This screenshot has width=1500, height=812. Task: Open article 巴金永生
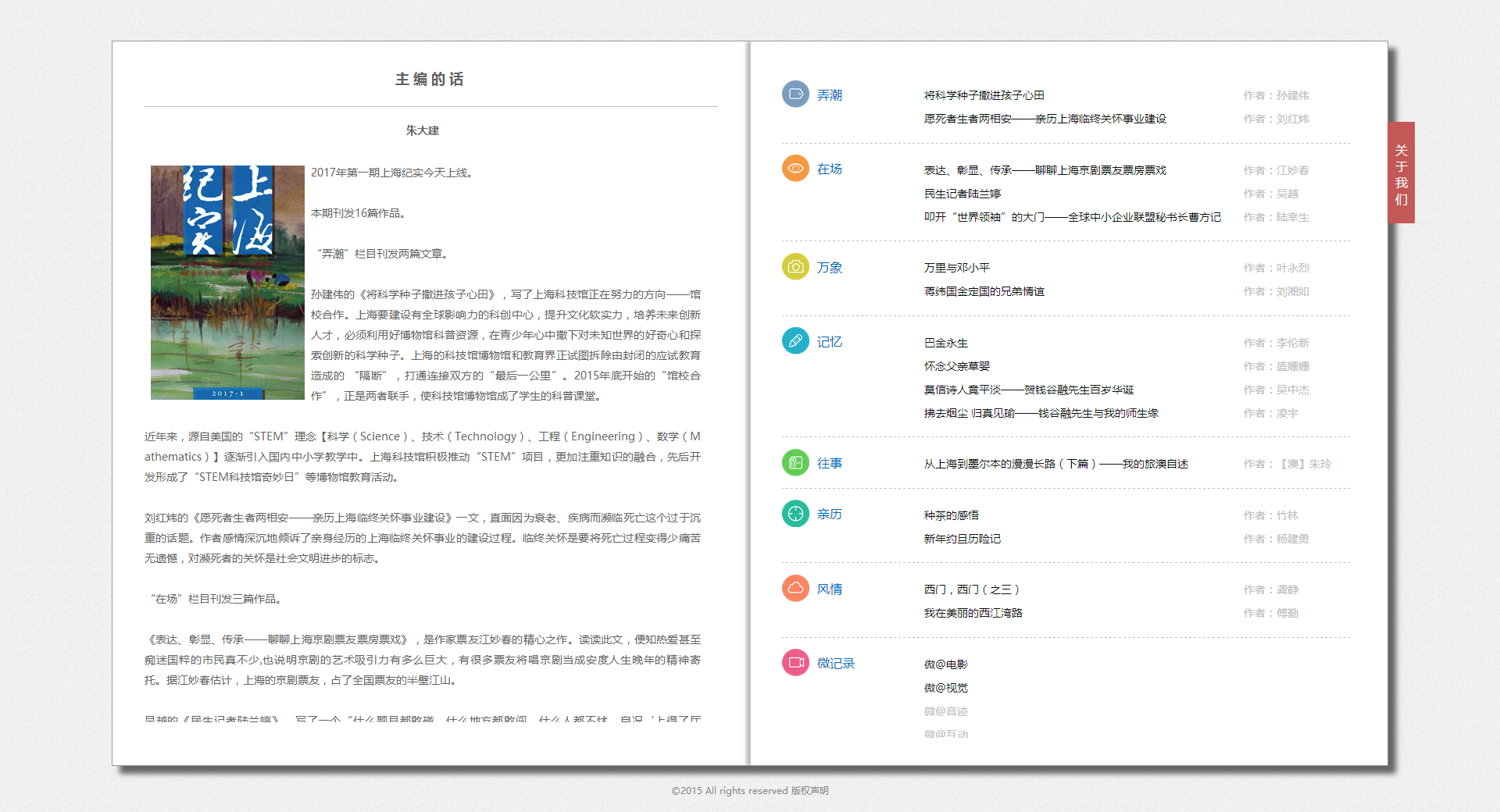coord(946,343)
